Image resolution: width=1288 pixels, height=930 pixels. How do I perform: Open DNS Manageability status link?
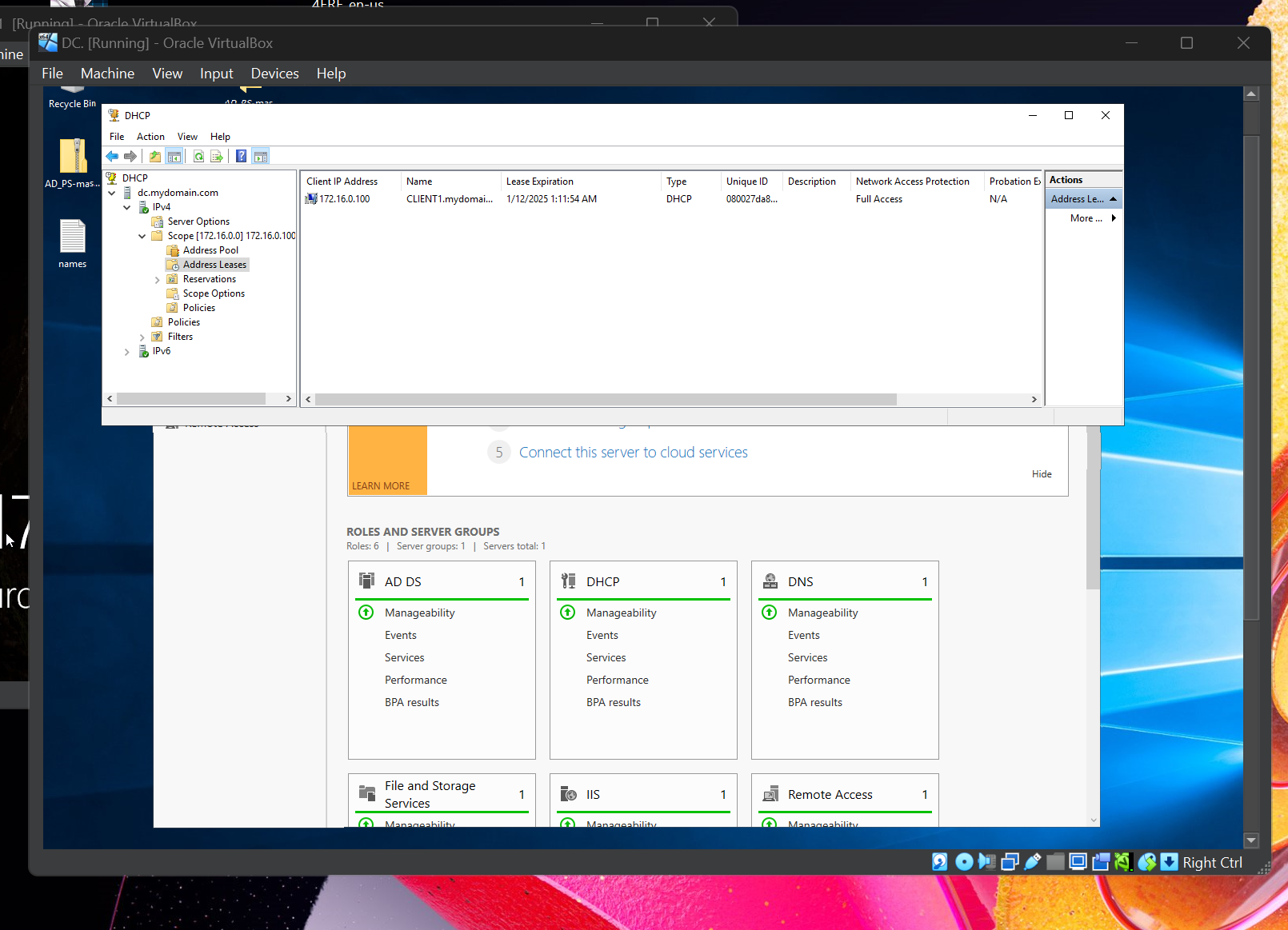[822, 613]
